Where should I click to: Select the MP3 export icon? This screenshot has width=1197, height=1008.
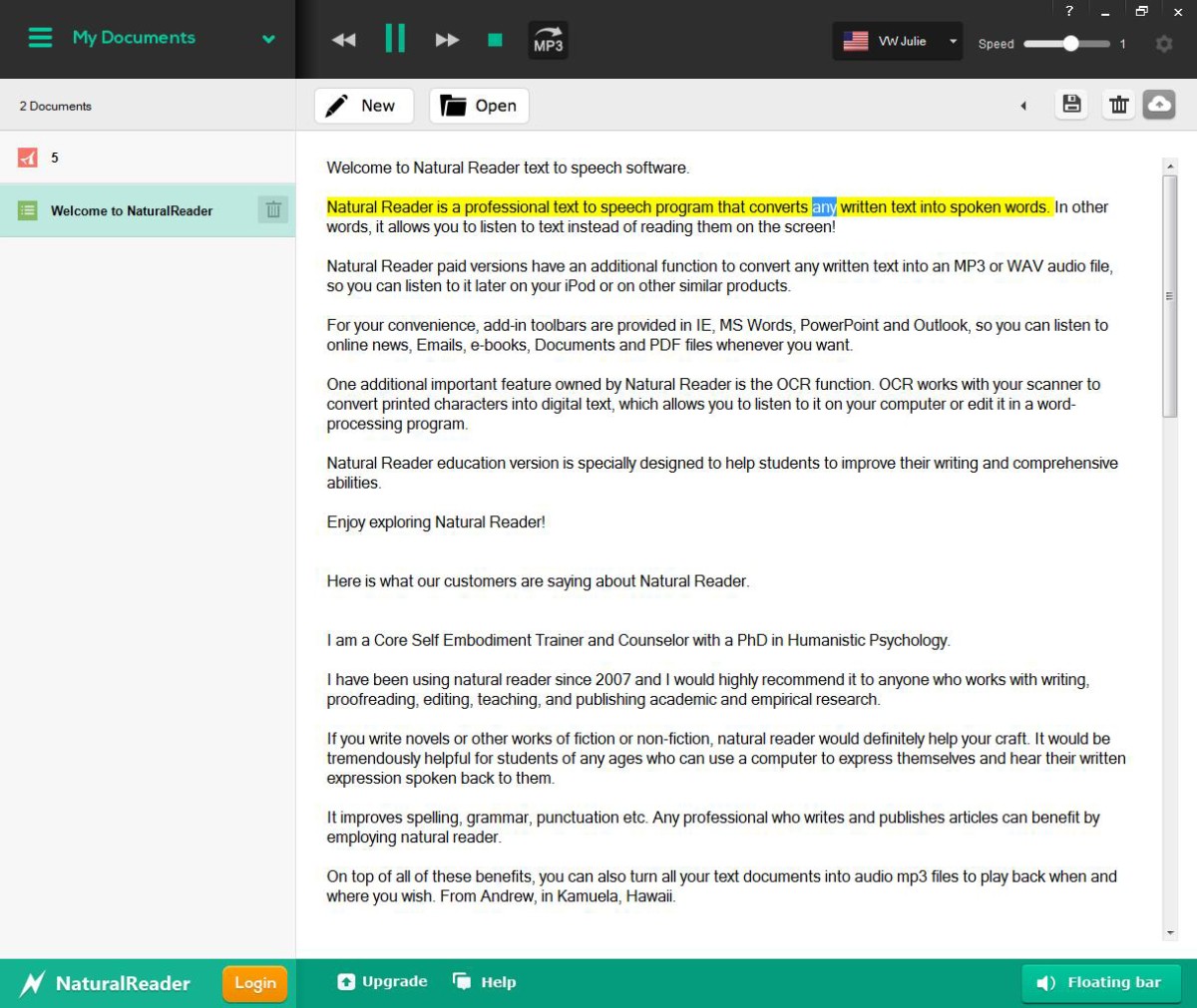(549, 40)
